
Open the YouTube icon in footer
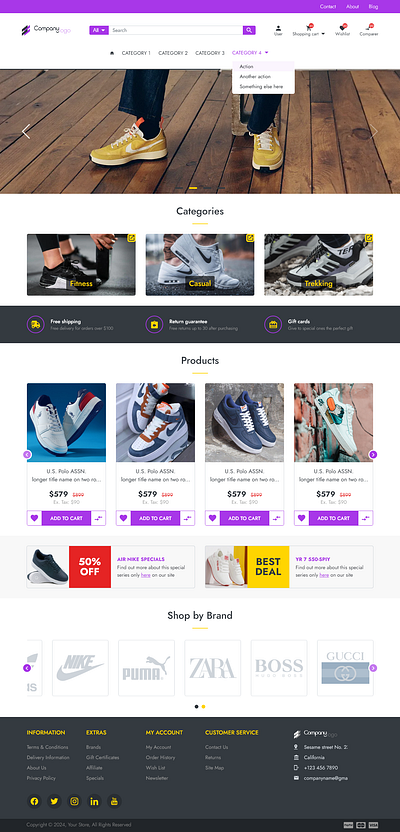click(114, 801)
